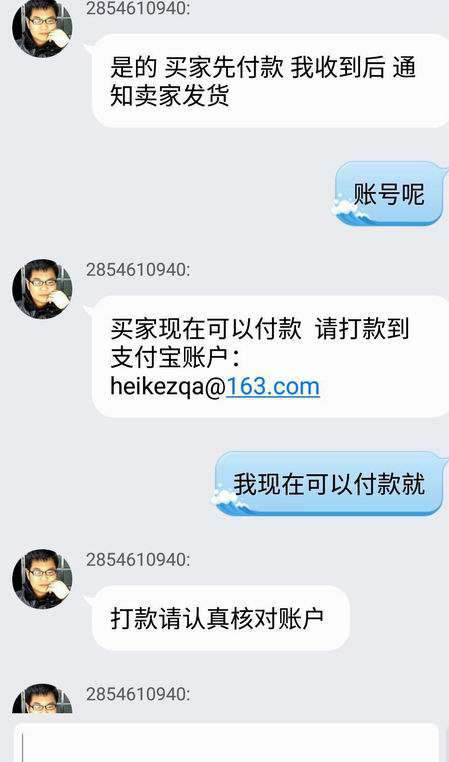Tap the heikezqa@ email address text
449x762 pixels.
[168, 387]
